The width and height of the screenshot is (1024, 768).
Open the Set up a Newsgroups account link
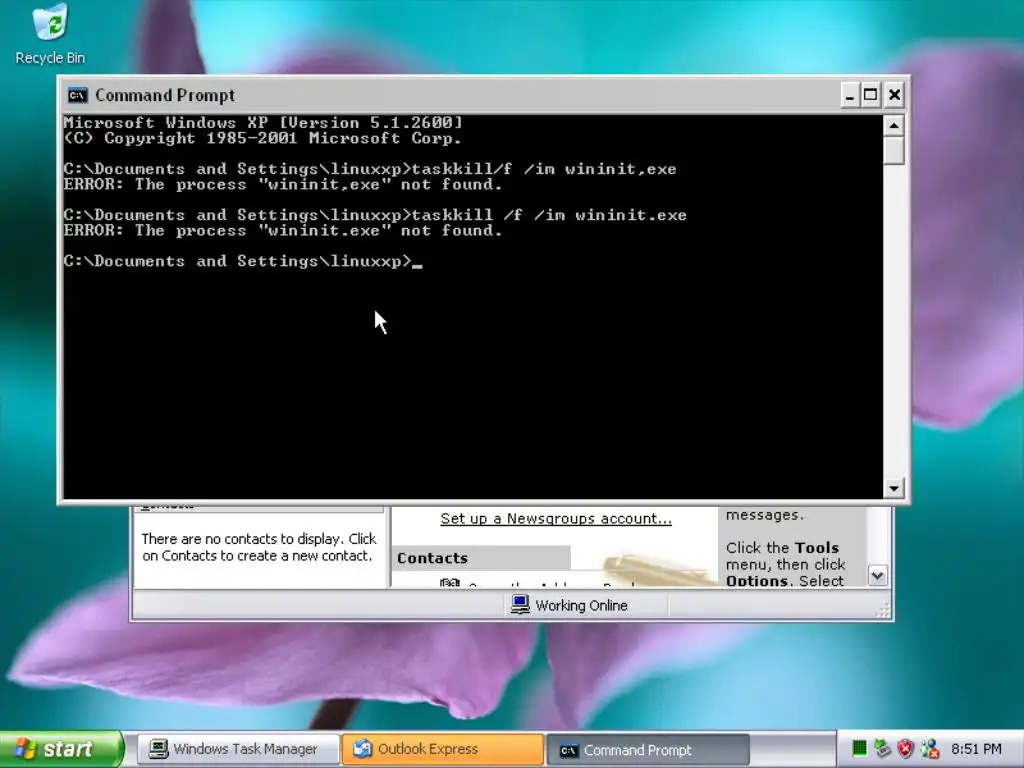point(556,519)
